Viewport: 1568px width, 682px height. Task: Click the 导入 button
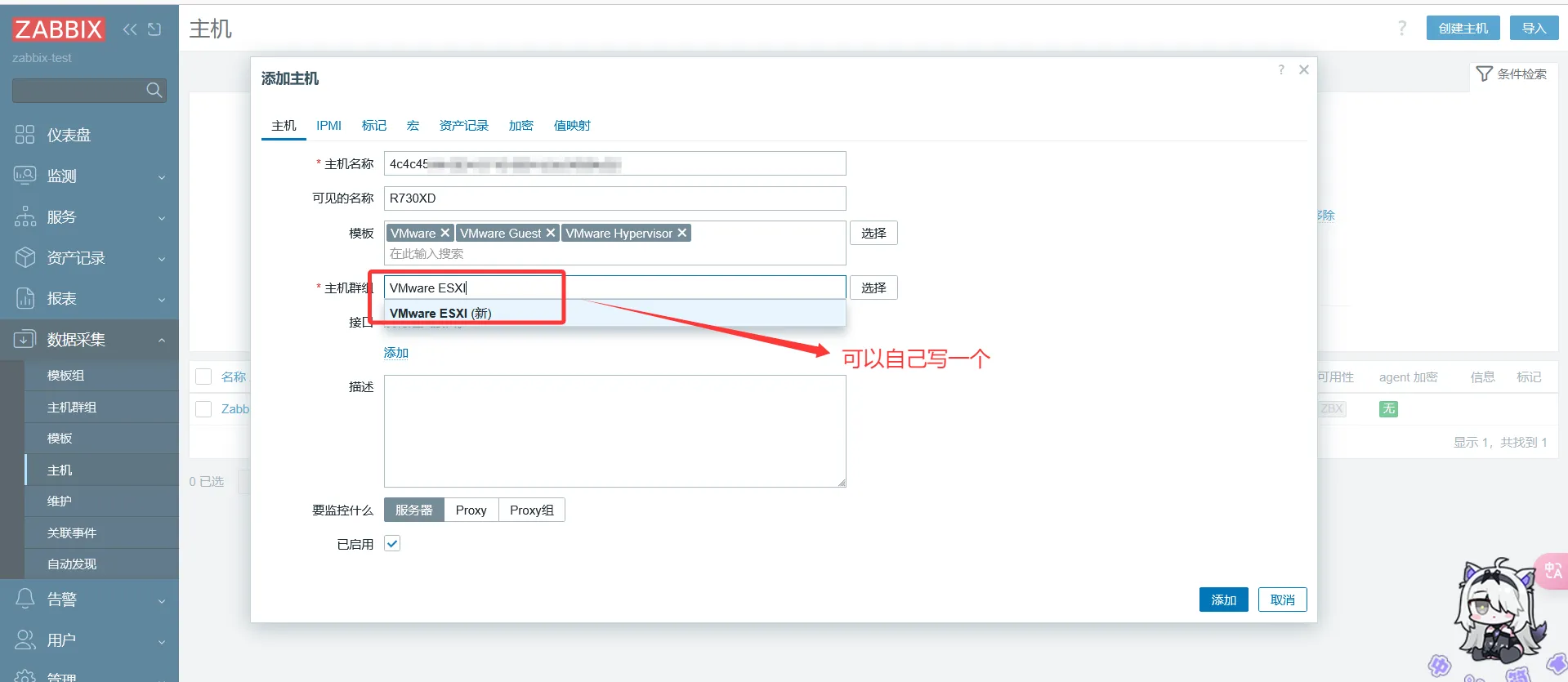(1534, 28)
